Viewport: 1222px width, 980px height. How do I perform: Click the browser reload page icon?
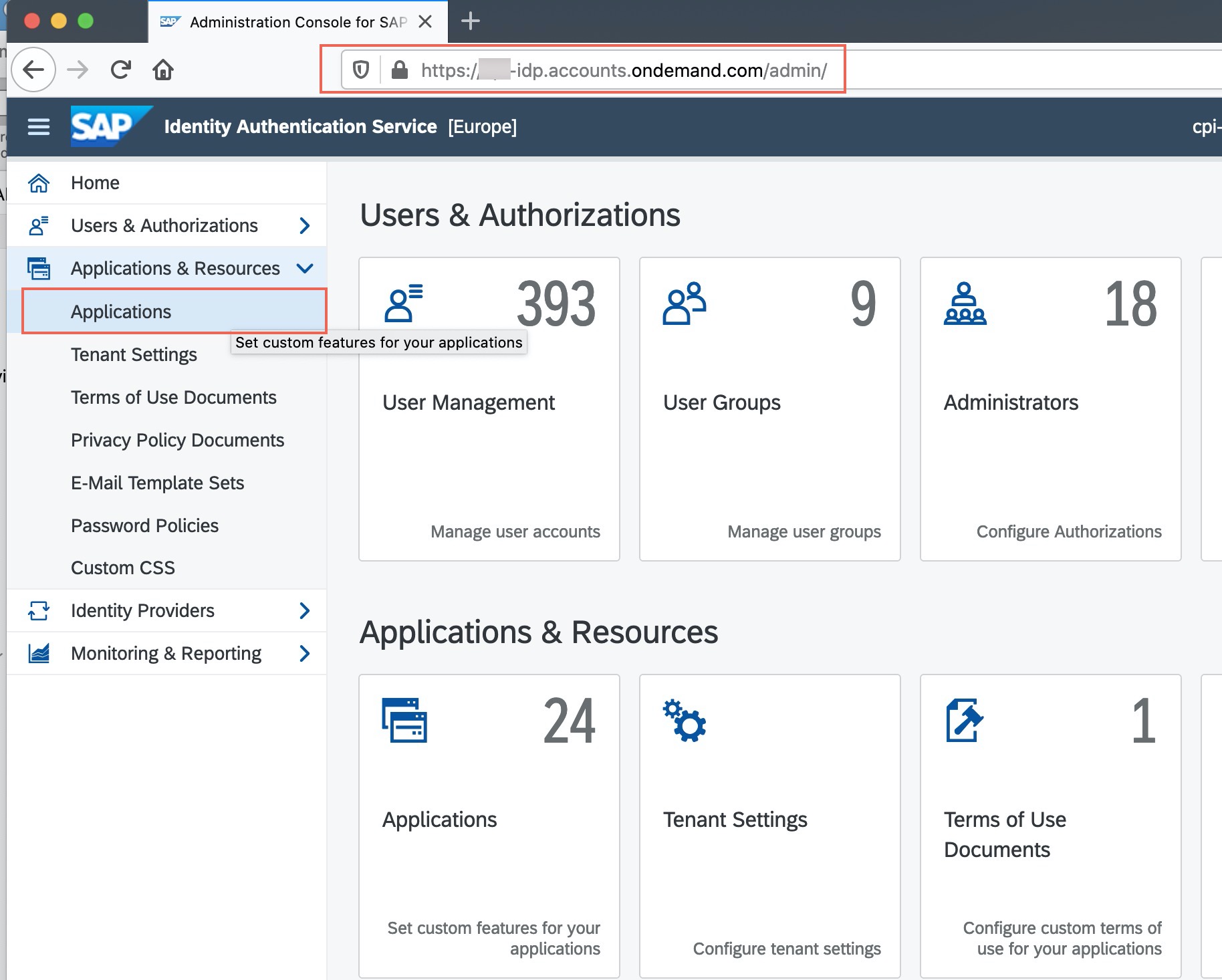click(121, 70)
